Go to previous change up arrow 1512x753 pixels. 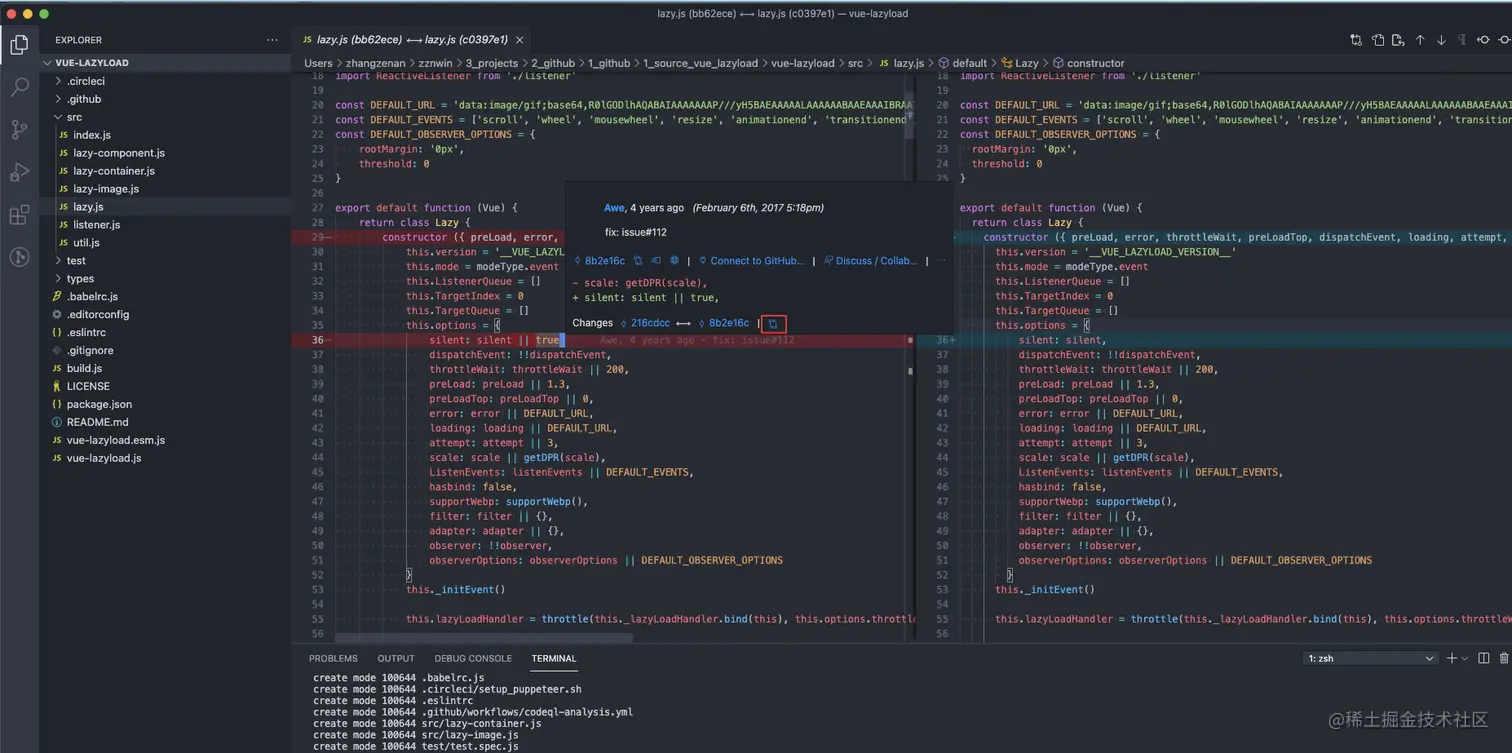click(1420, 40)
